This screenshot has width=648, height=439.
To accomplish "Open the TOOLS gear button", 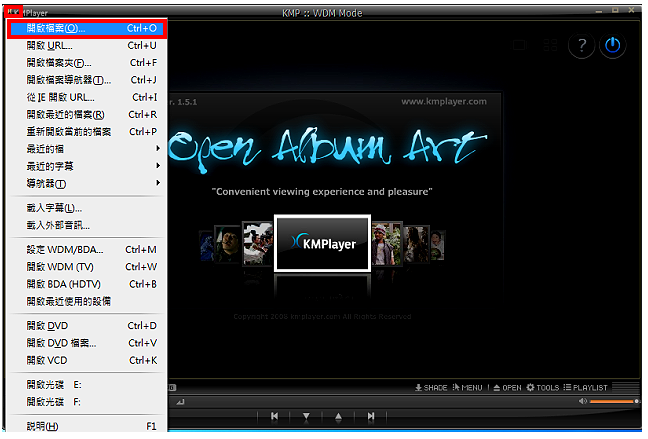I will coord(543,387).
